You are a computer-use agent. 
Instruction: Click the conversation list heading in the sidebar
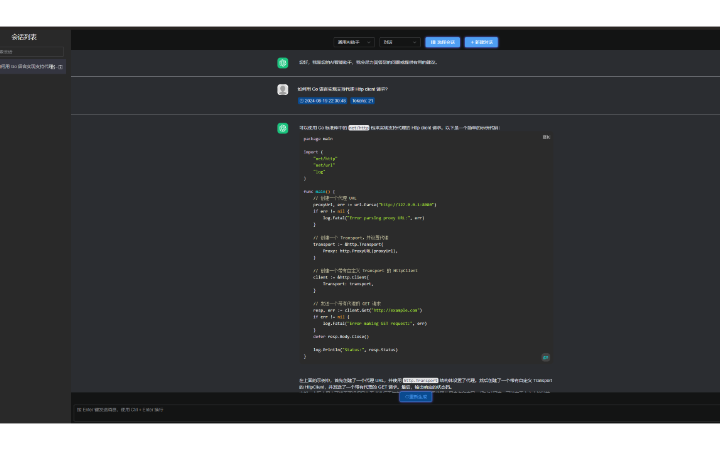(24, 37)
